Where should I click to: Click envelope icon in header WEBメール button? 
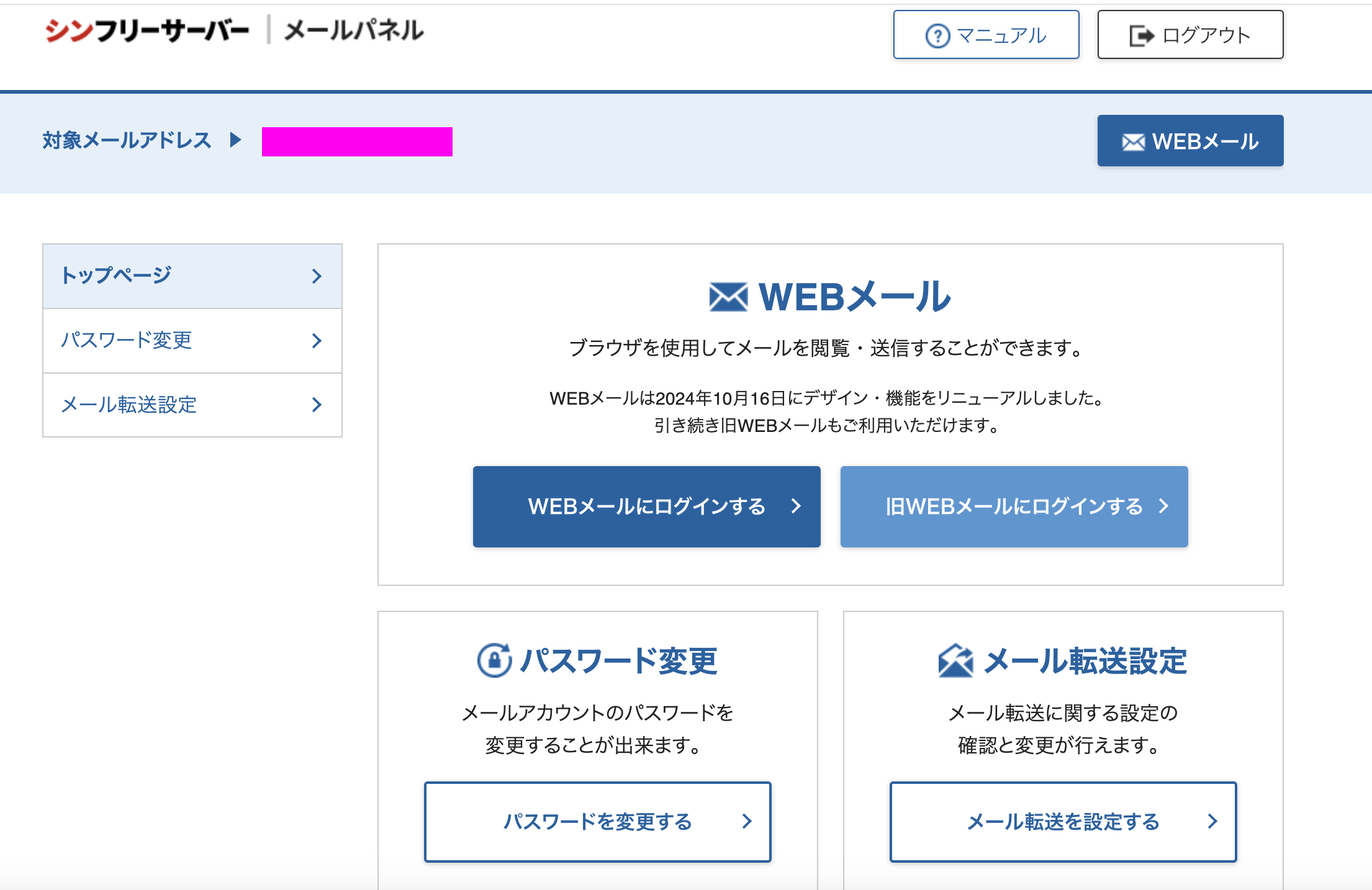point(1133,142)
